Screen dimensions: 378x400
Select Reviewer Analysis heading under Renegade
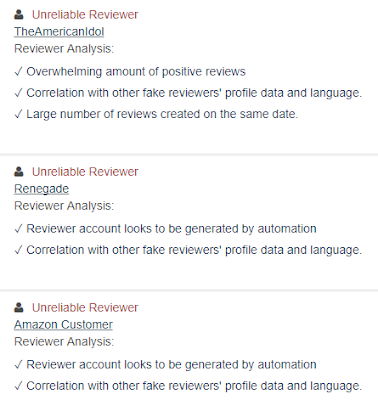(64, 206)
